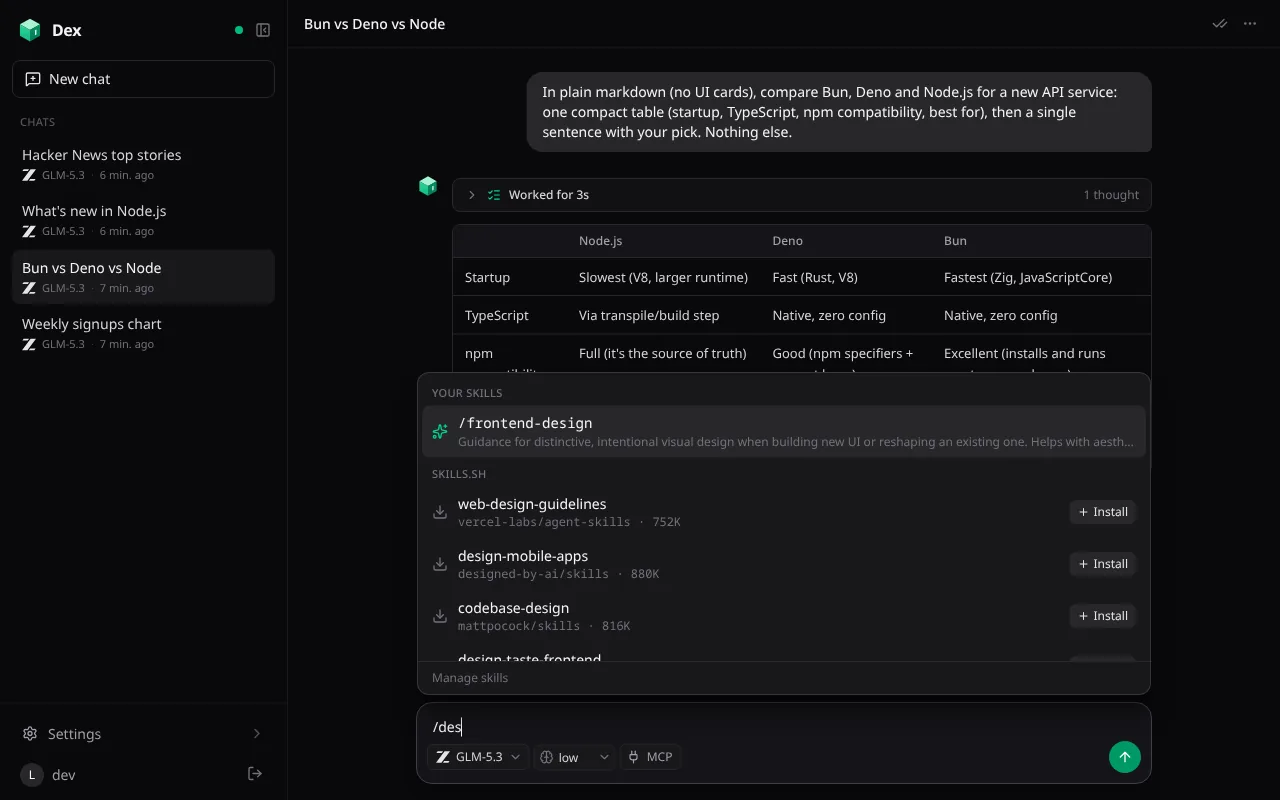The height and width of the screenshot is (800, 1280).
Task: Open the 'Hacker News top stories' chat
Action: (x=143, y=164)
